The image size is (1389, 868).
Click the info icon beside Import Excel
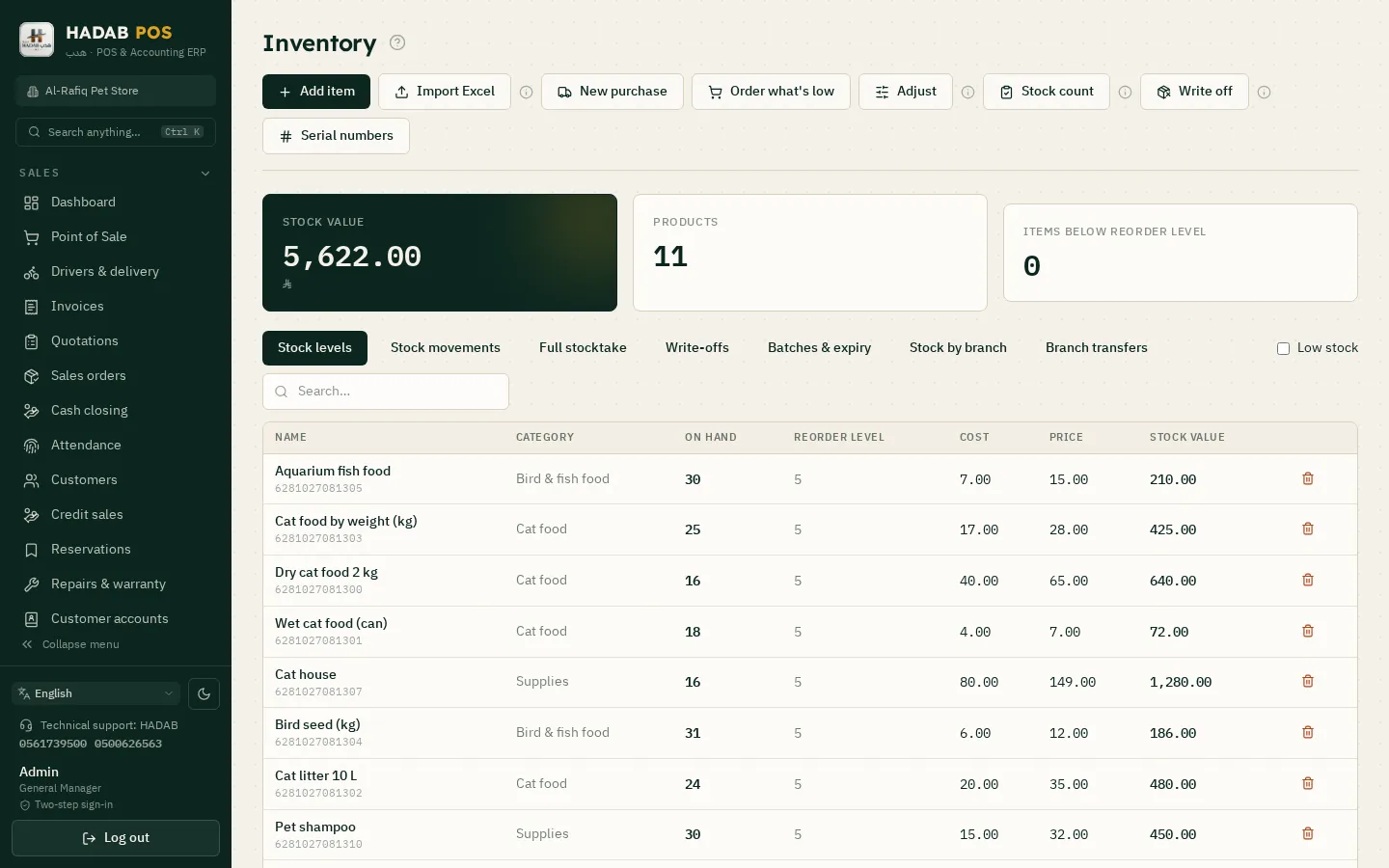coord(527,93)
